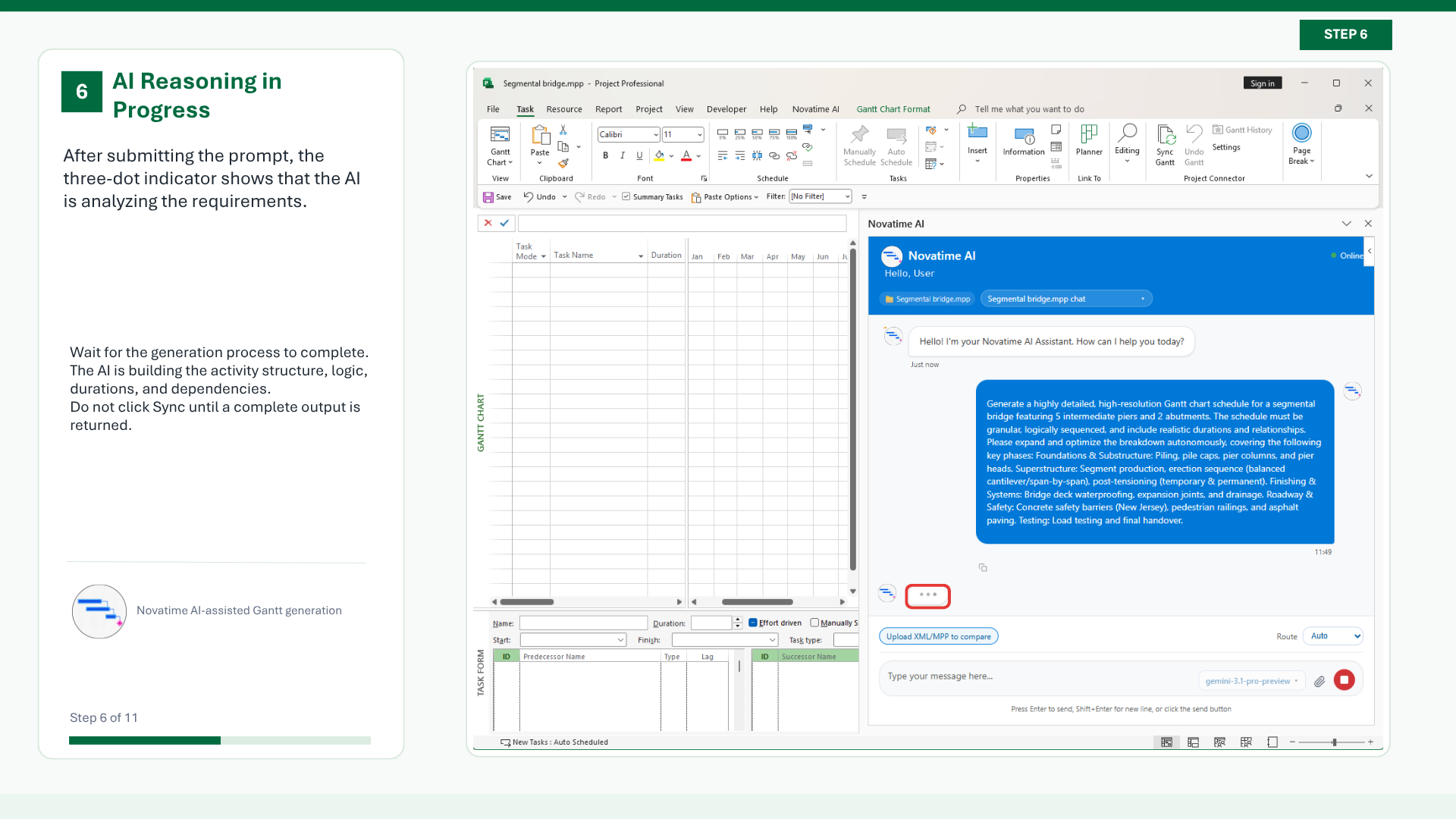Toggle the Summary Tasks checkbox
This screenshot has width=1456, height=819.
[x=626, y=196]
